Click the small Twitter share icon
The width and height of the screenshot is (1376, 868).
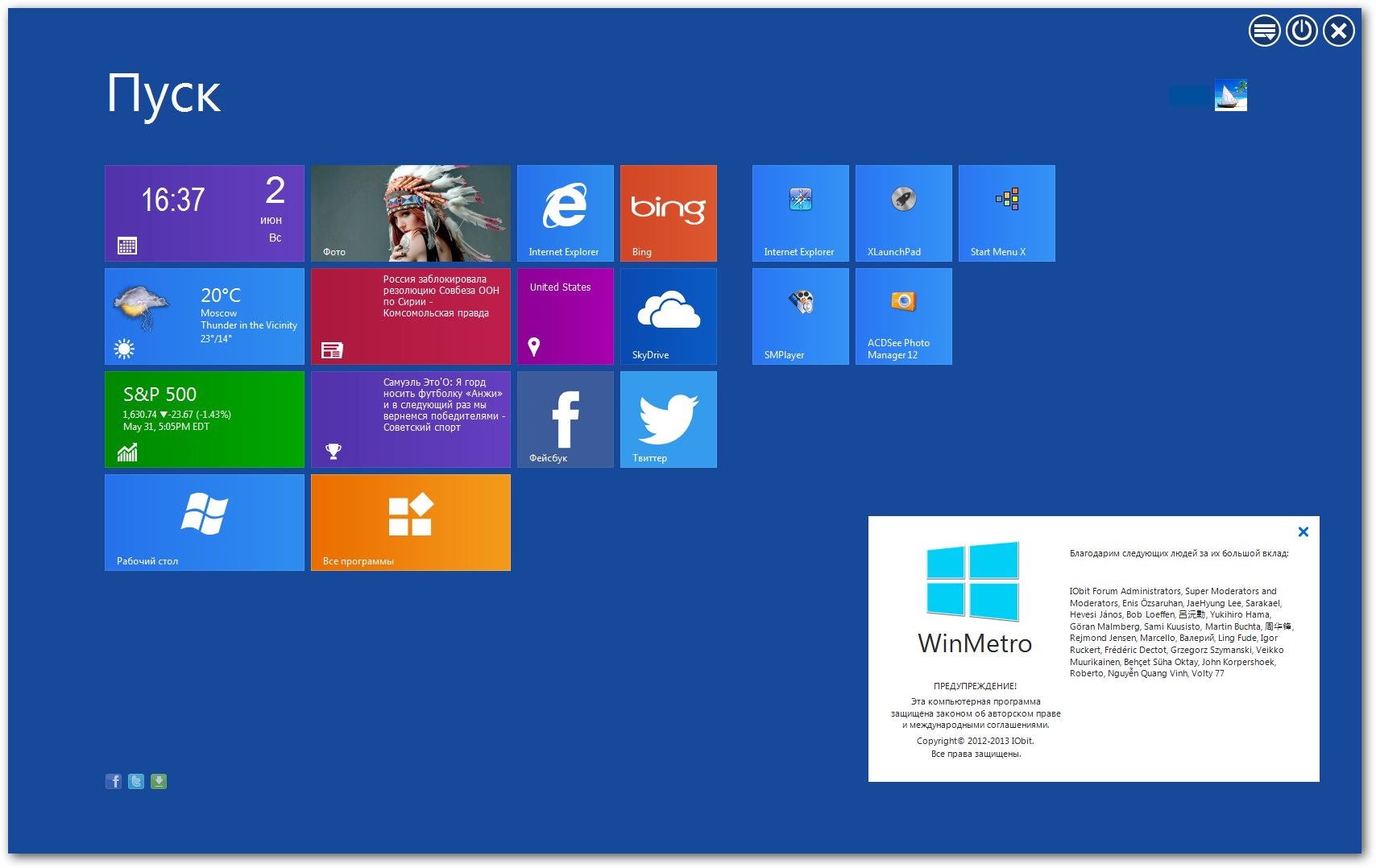136,781
